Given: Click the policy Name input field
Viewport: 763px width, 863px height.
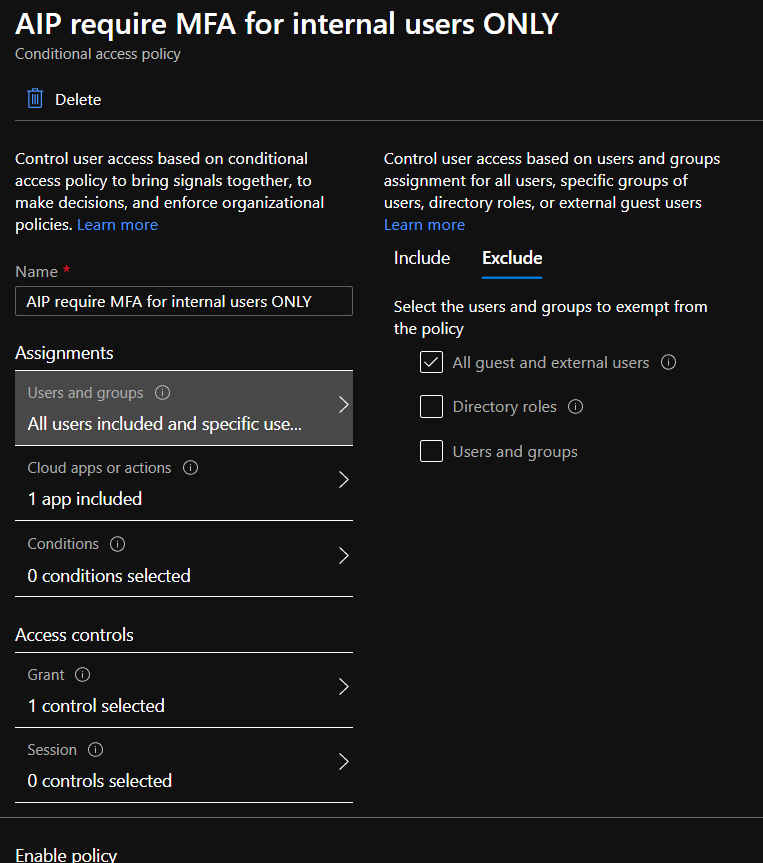Looking at the screenshot, I should point(184,301).
